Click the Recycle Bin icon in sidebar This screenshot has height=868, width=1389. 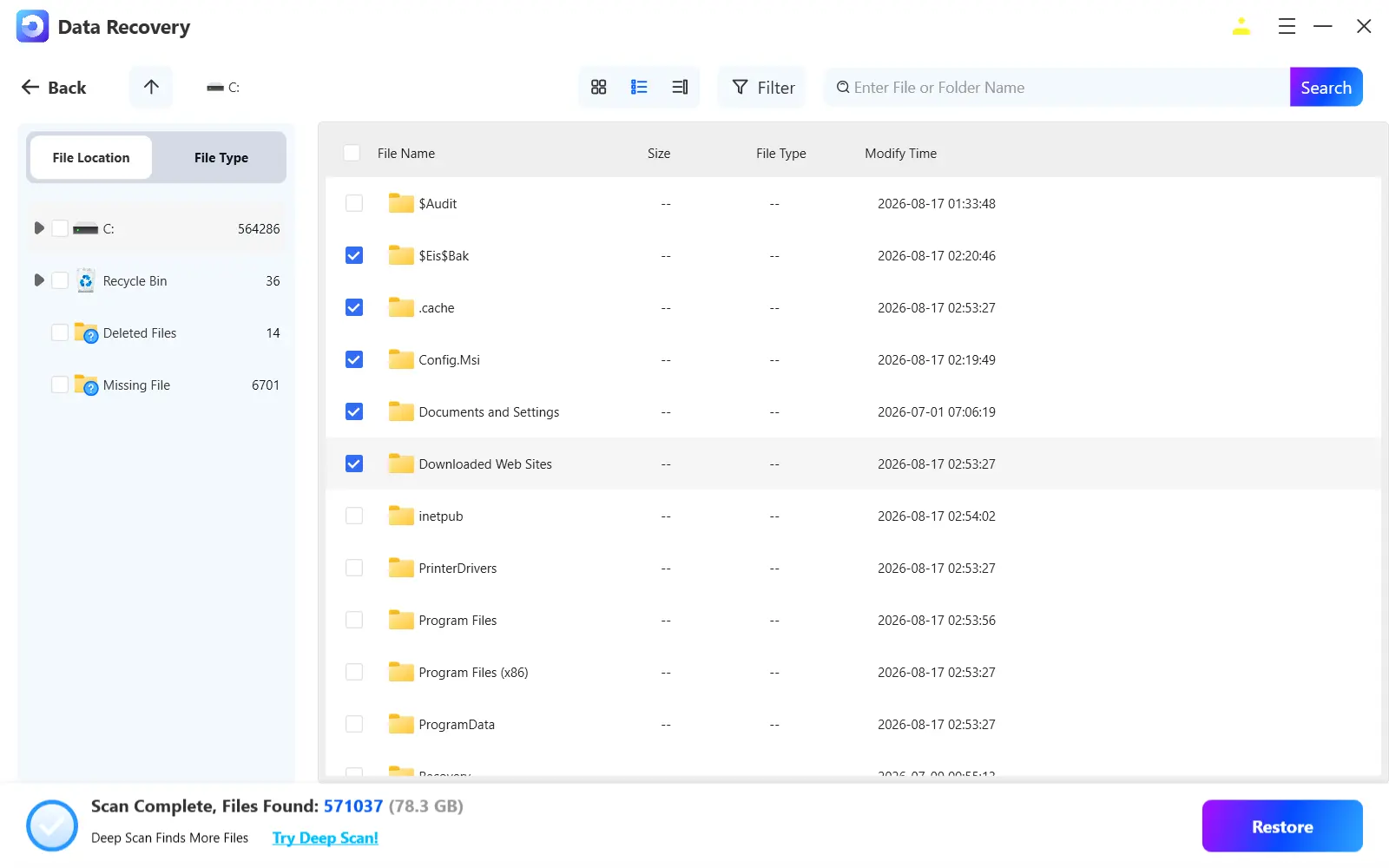pos(86,280)
